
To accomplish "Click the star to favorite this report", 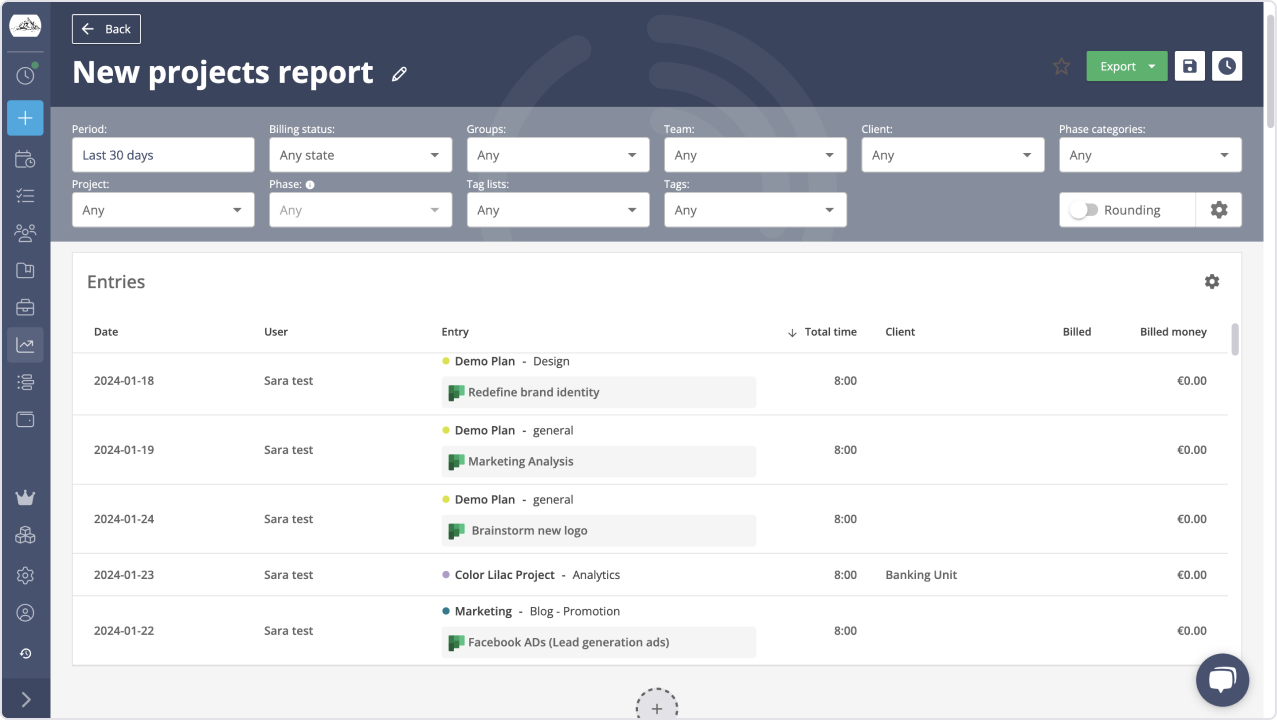I will [1060, 66].
